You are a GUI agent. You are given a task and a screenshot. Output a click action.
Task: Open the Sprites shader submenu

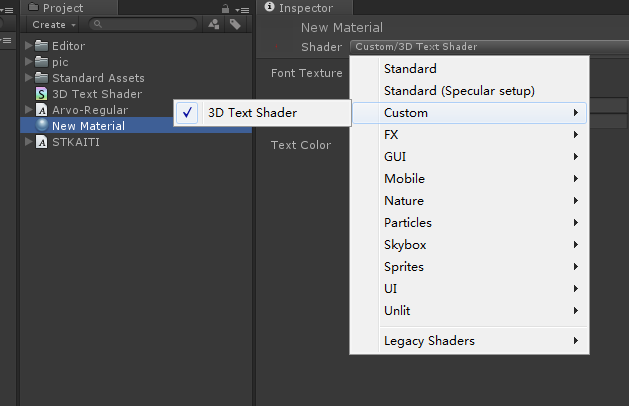[469, 267]
